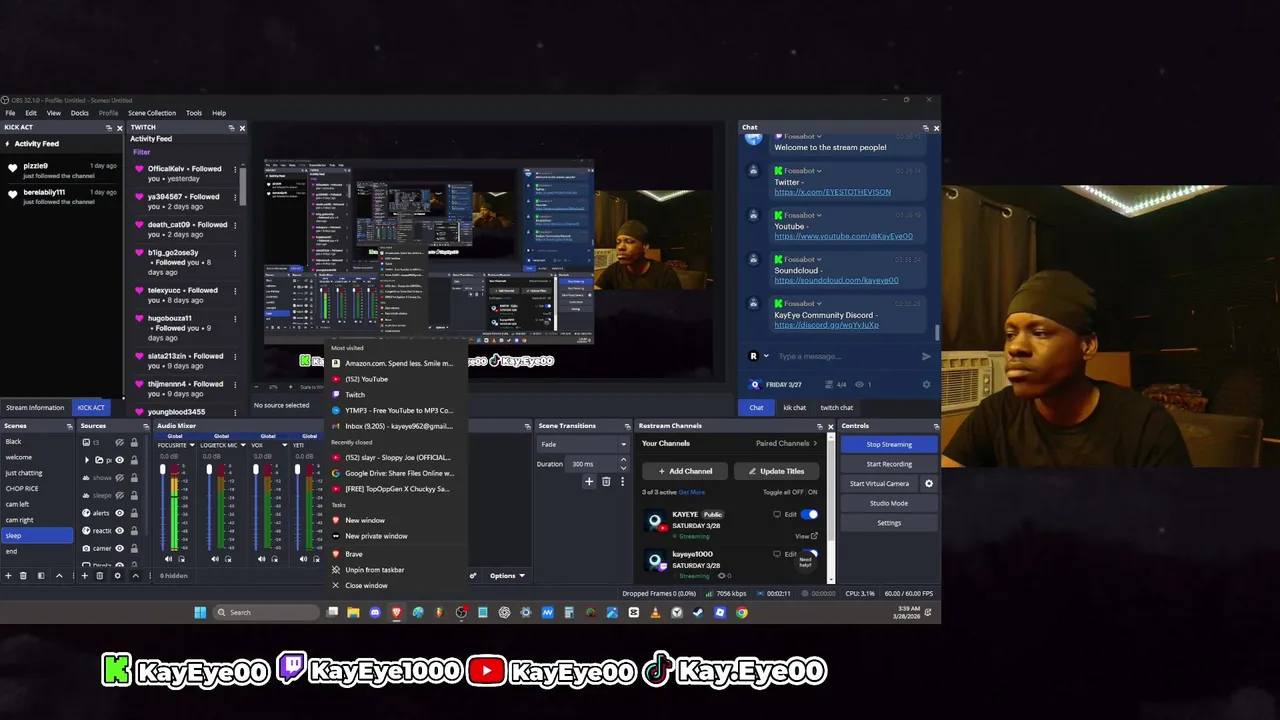Hide the reactions source

point(119,531)
